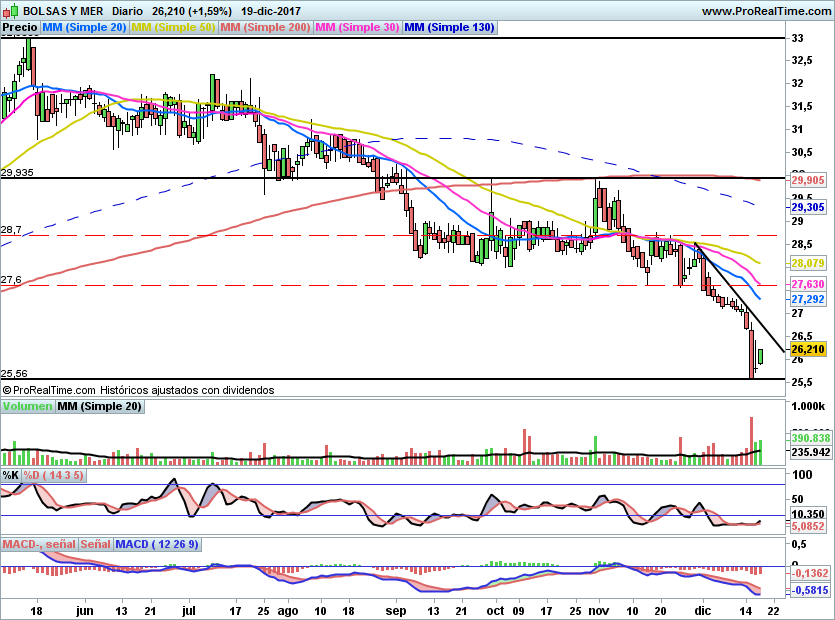The height and width of the screenshot is (620, 835).
Task: Open the MM (Simple 50) yellow indicator label
Action: pos(173,27)
